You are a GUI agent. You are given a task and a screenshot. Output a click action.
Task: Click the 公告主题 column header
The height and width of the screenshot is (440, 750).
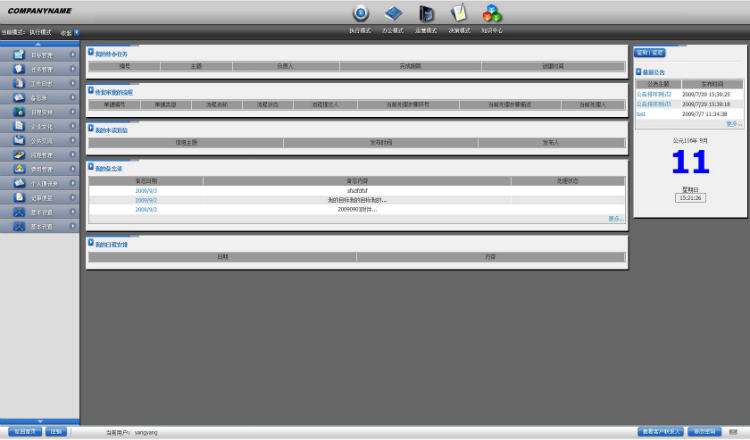659,84
